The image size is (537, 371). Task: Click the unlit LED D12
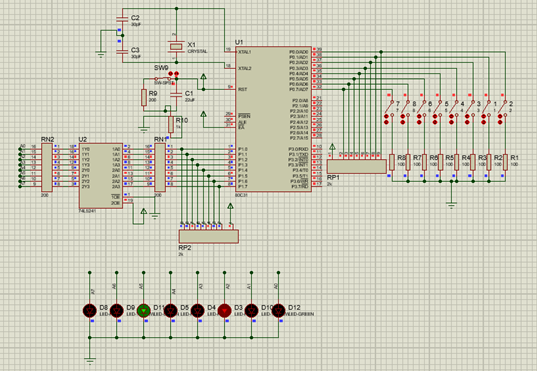click(278, 310)
